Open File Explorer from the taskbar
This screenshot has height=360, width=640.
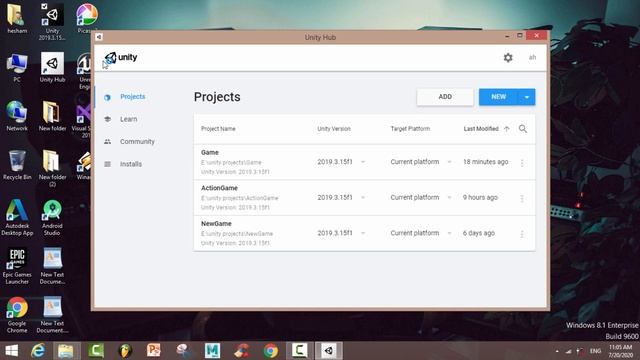[65, 351]
